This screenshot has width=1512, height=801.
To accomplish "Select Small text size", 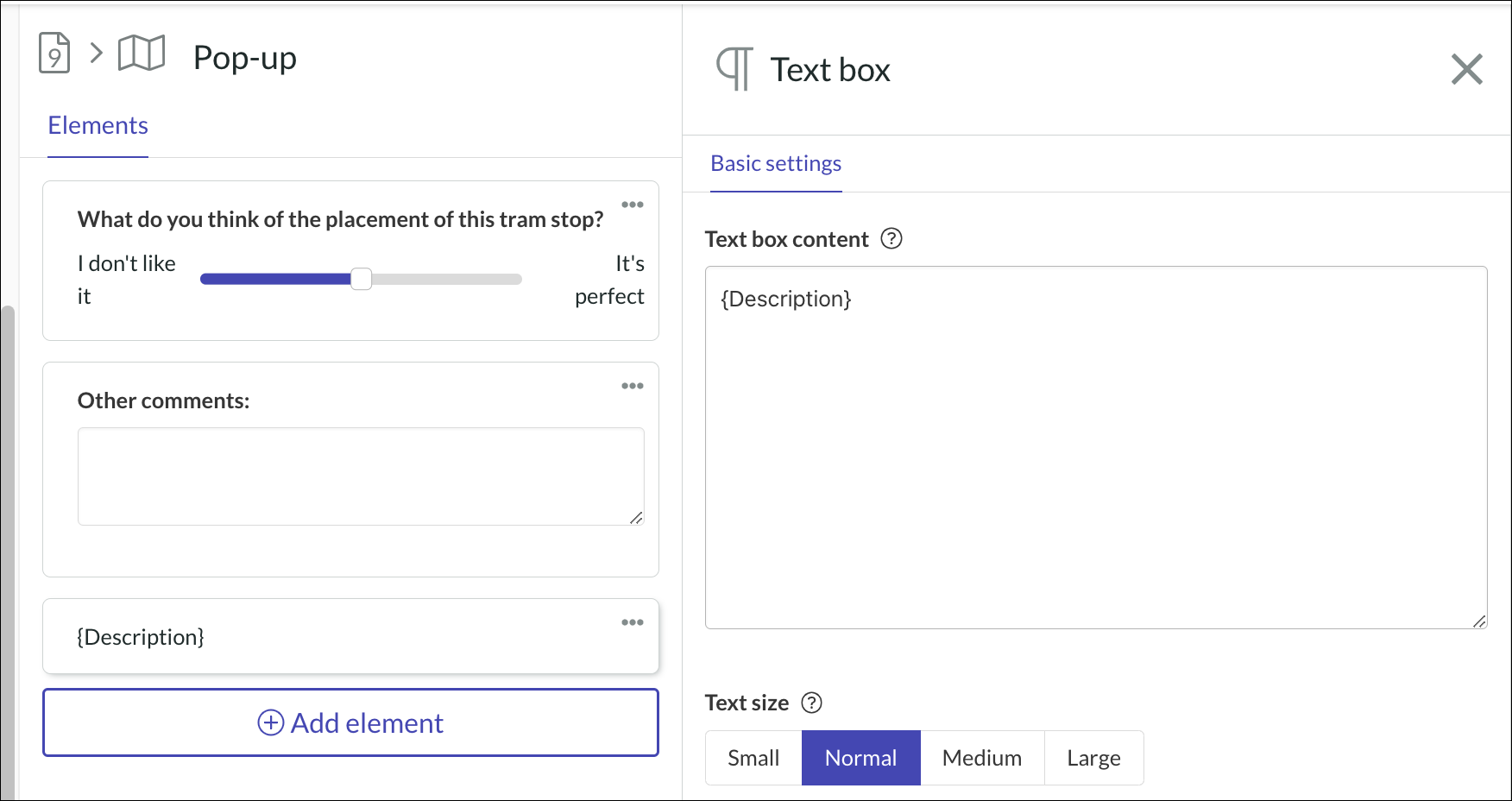I will tap(752, 757).
